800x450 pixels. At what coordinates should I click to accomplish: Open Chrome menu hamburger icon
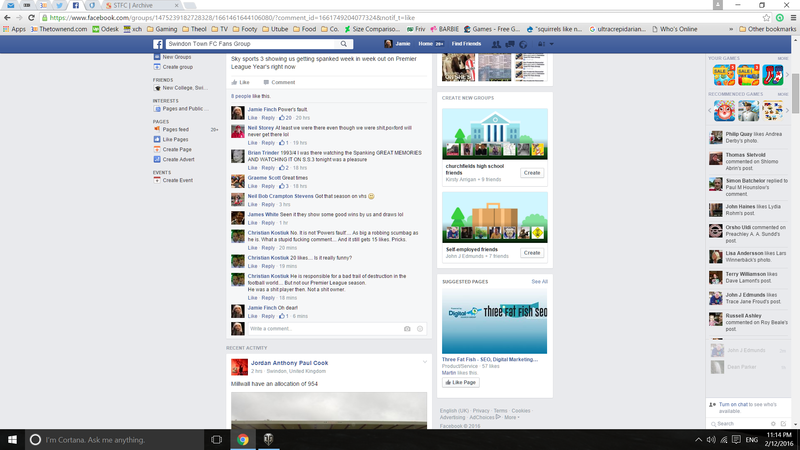click(793, 17)
